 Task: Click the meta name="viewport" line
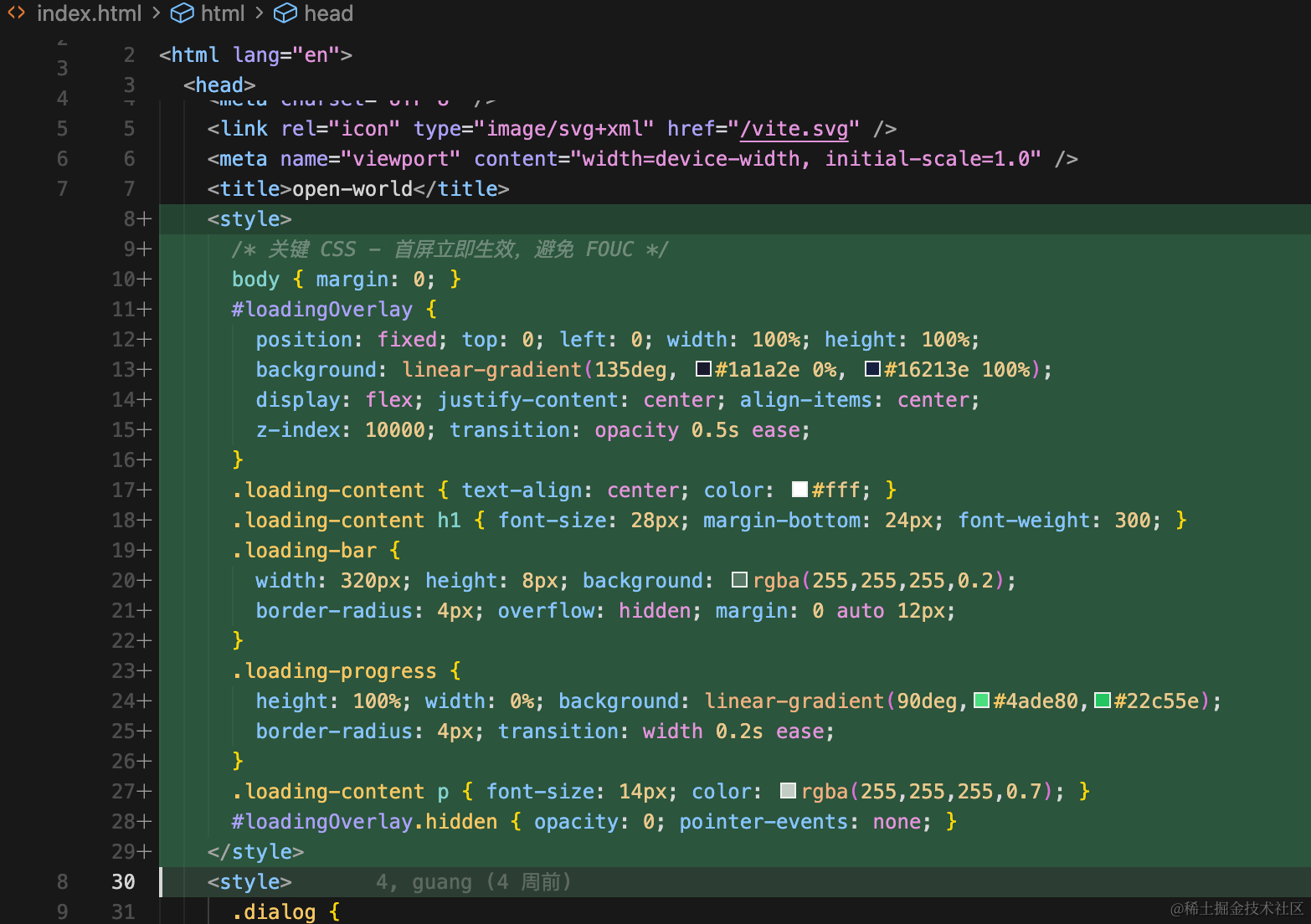642,159
